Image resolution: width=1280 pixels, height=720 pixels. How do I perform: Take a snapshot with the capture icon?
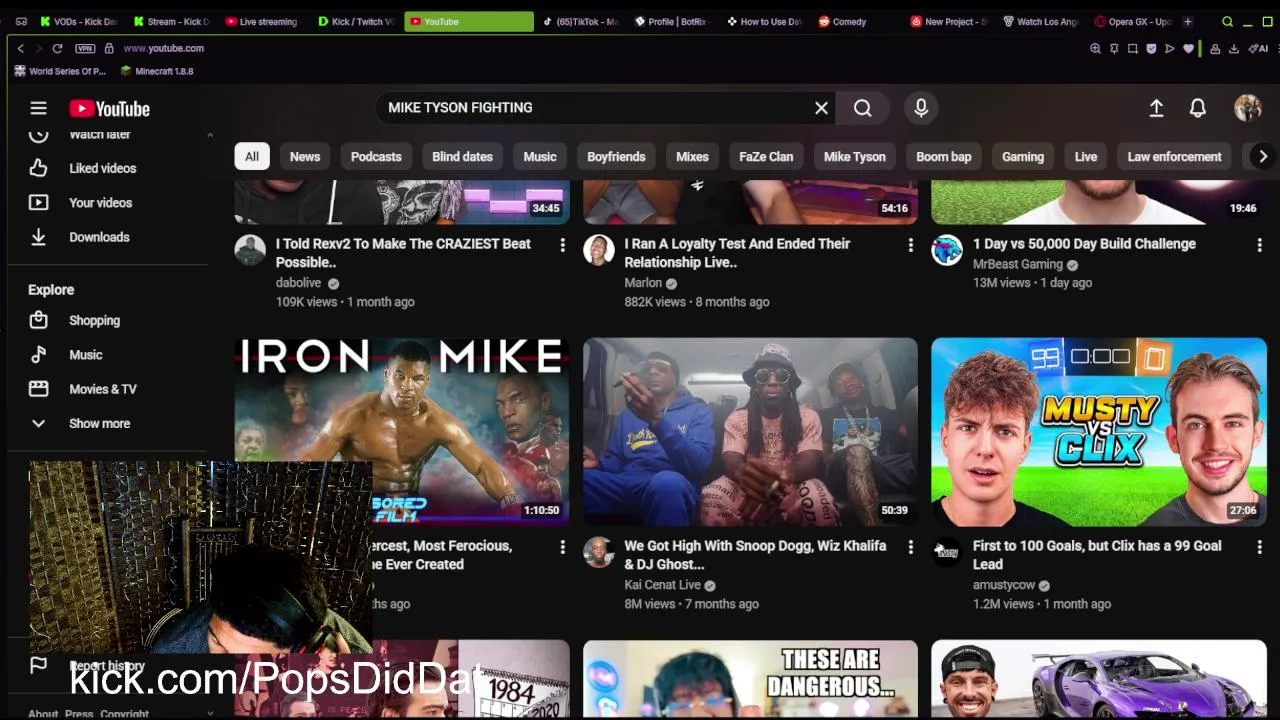click(x=1132, y=48)
